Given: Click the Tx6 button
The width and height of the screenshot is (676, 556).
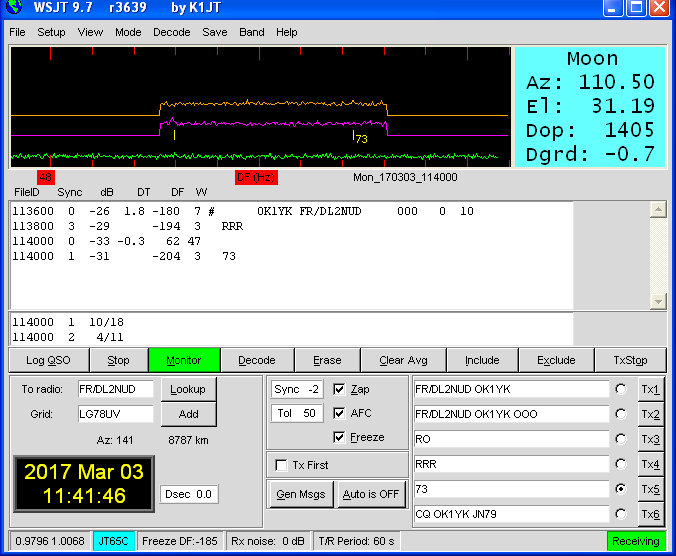Looking at the screenshot, I should (650, 514).
